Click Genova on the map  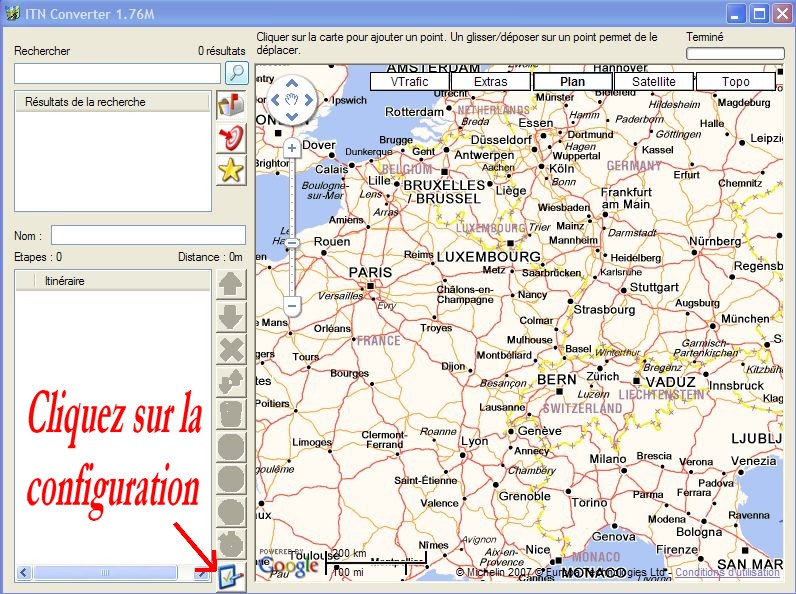613,537
